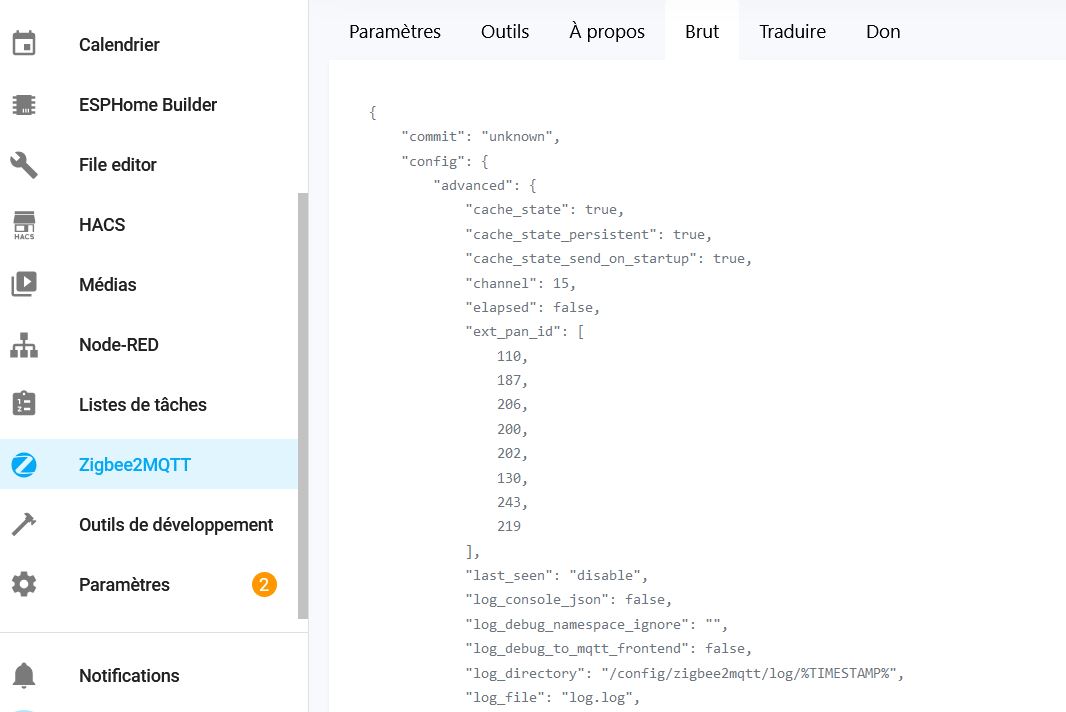This screenshot has width=1066, height=712.
Task: Click the Paramètres gear icon
Action: coord(24,584)
